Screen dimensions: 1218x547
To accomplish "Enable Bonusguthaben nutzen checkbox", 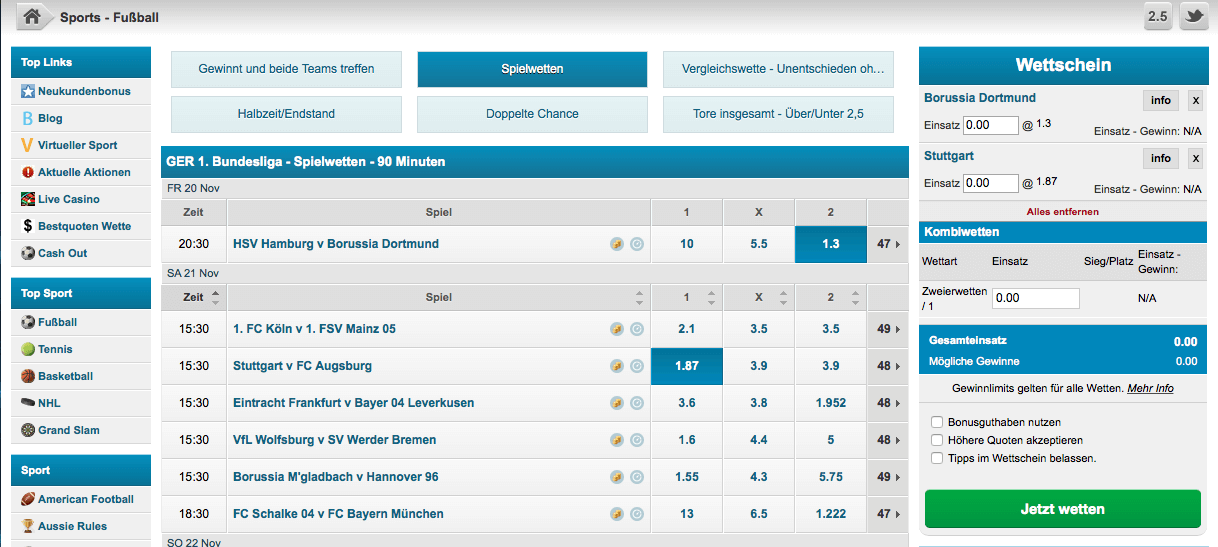I will (x=937, y=422).
